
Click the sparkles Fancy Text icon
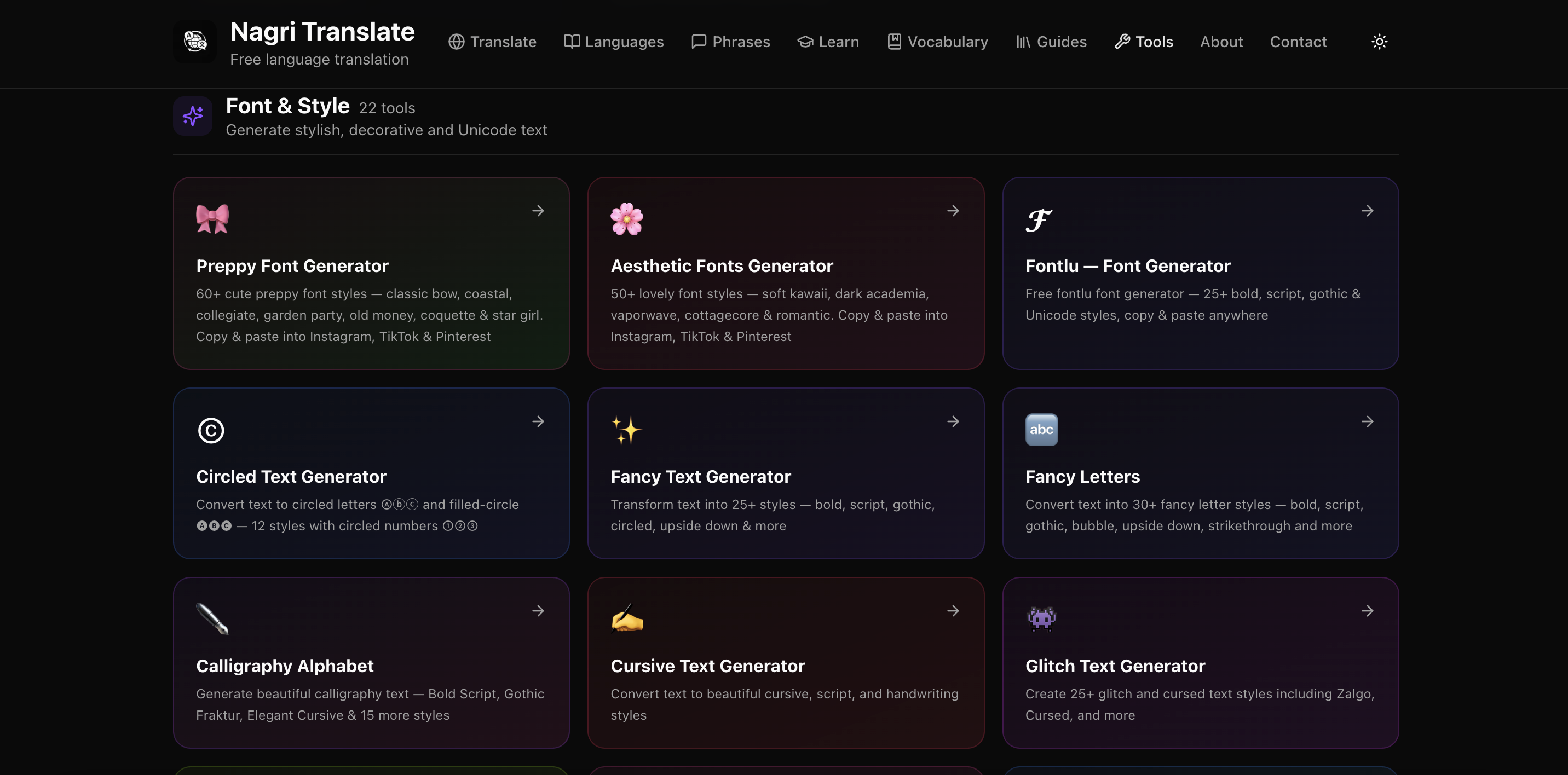626,430
